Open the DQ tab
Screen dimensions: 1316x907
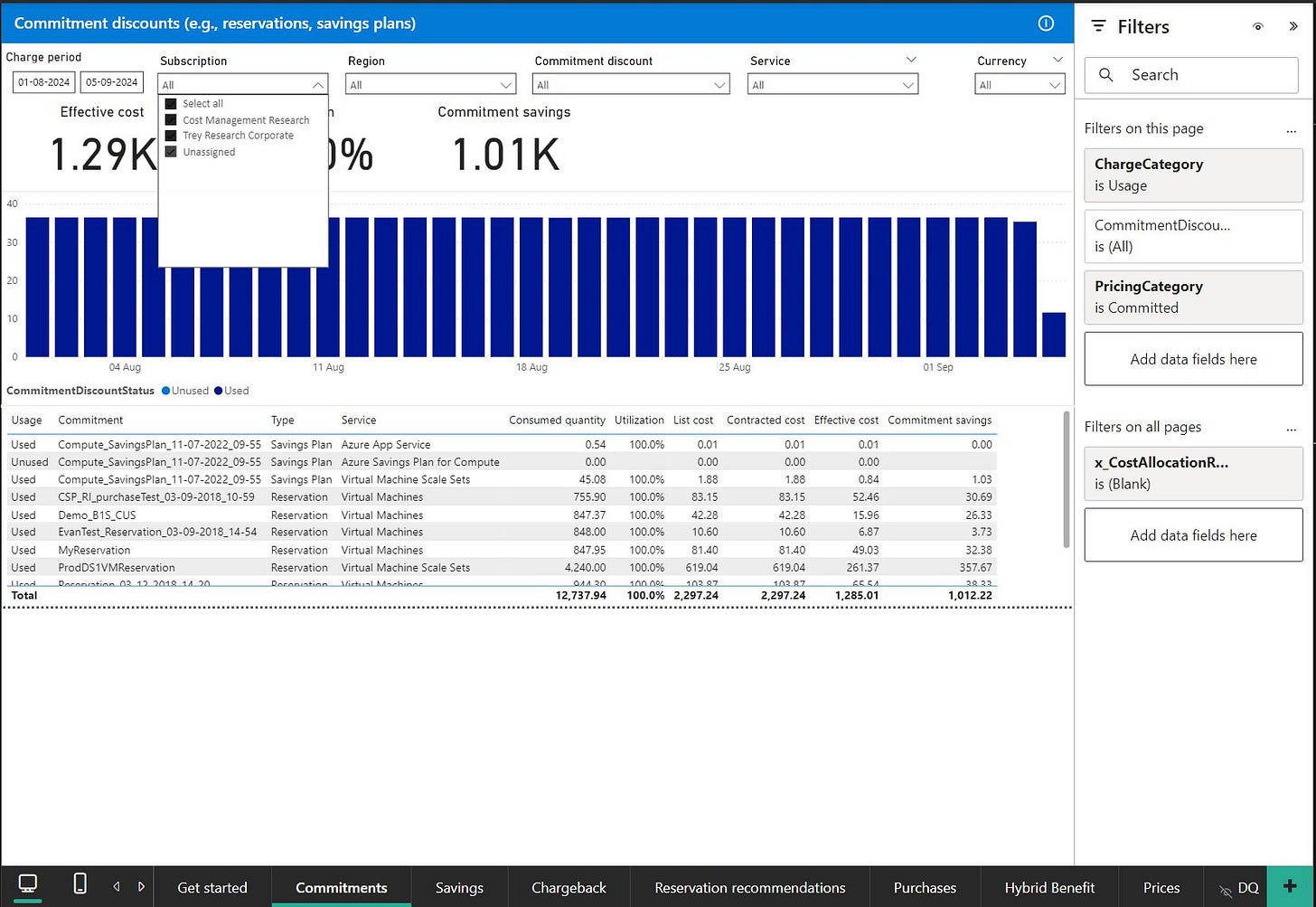pos(1247,888)
